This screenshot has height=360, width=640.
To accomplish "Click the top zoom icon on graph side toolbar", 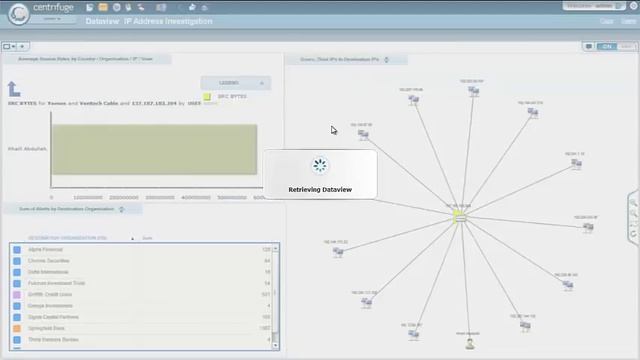I will (x=633, y=203).
